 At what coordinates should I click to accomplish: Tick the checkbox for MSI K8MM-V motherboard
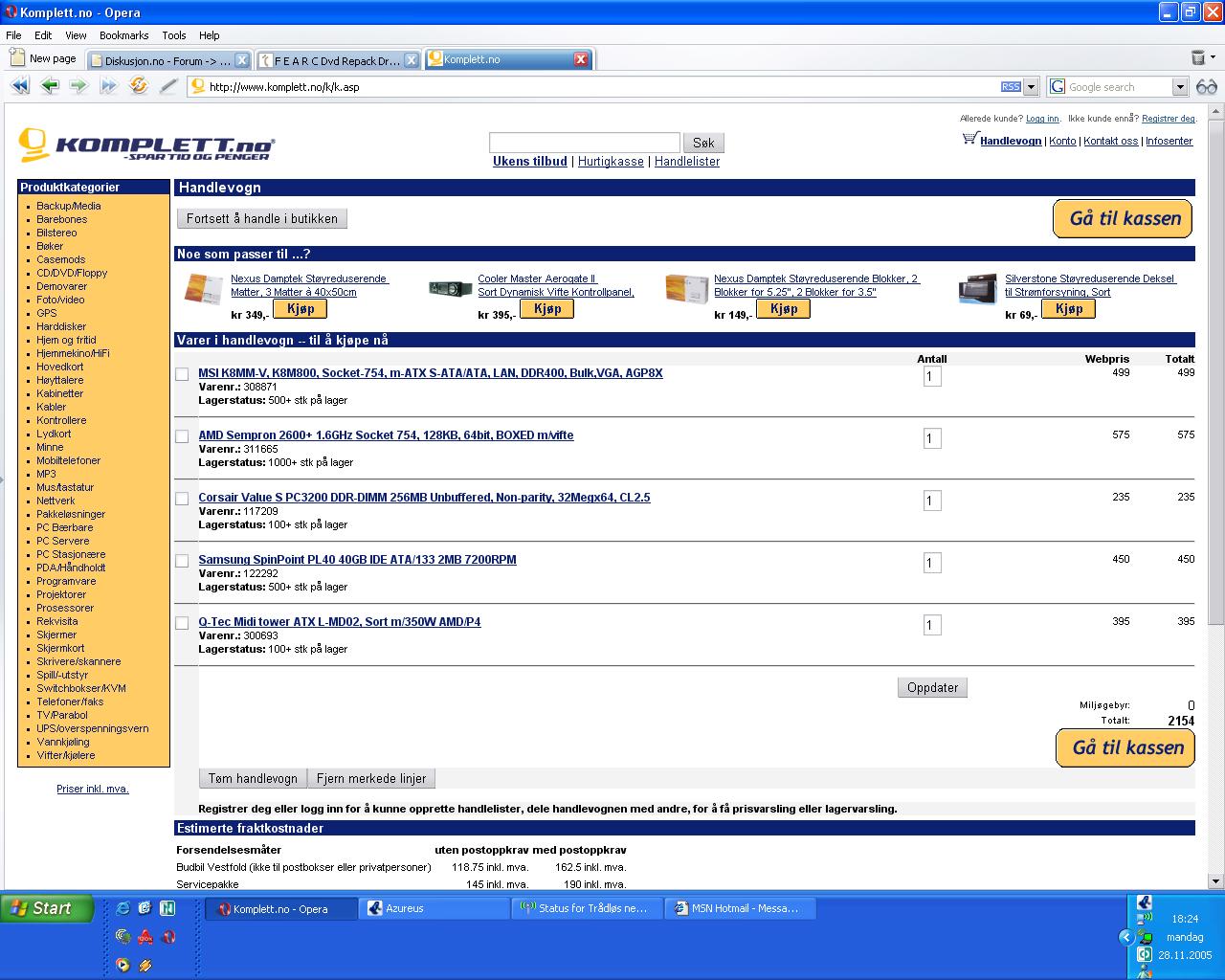tap(182, 374)
